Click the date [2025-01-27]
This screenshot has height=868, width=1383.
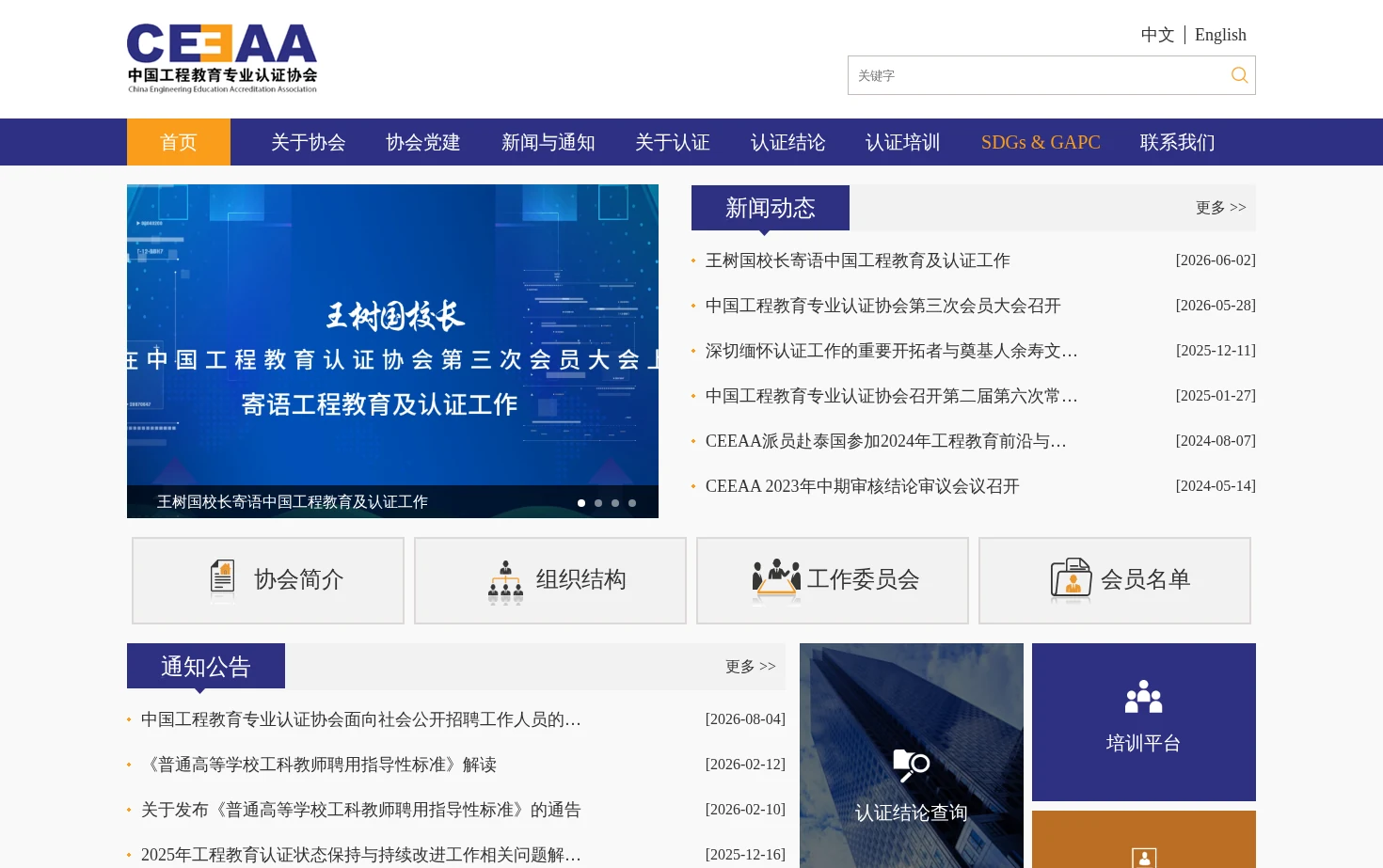point(1216,396)
